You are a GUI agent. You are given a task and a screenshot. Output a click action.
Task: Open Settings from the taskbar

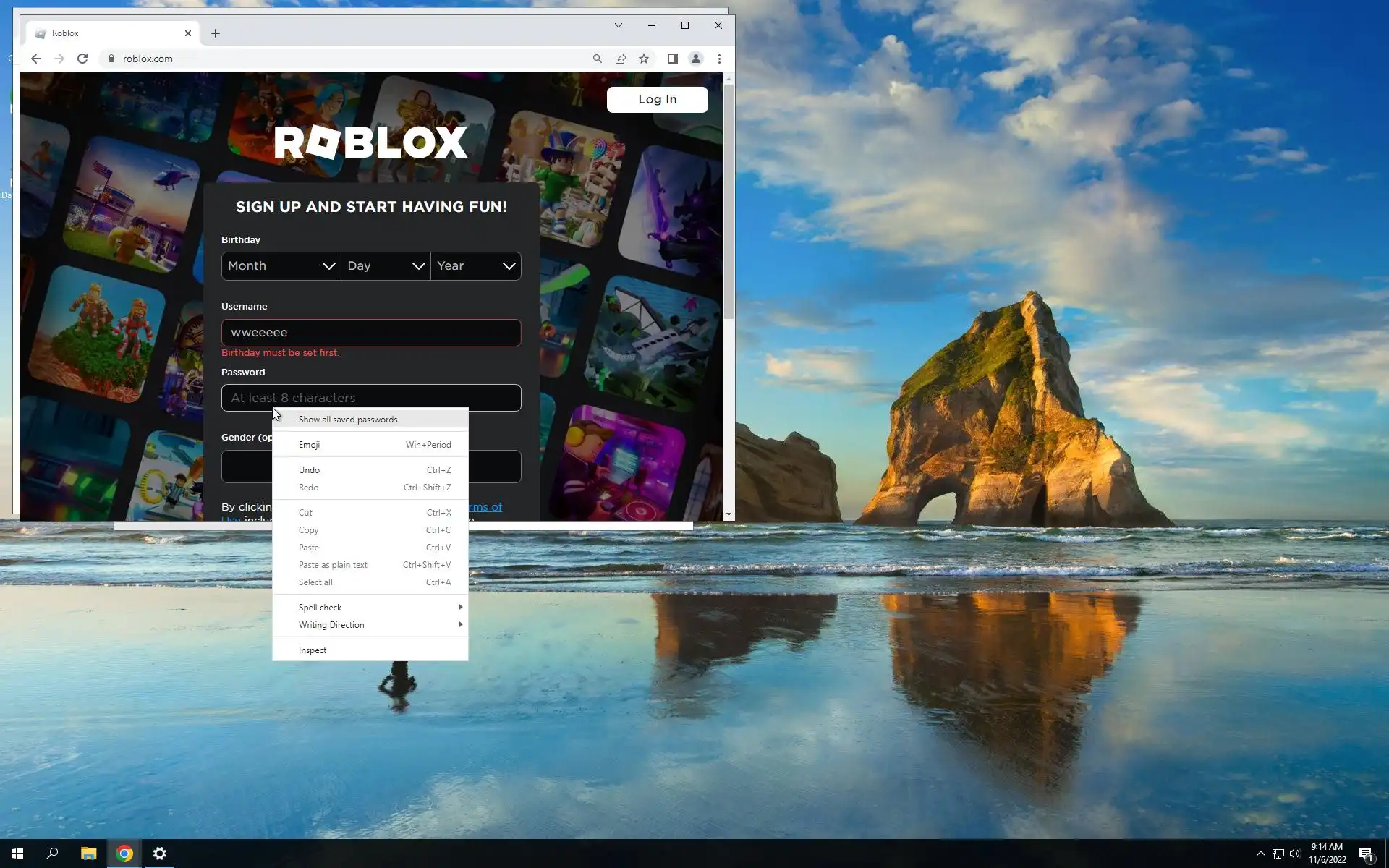(x=160, y=854)
